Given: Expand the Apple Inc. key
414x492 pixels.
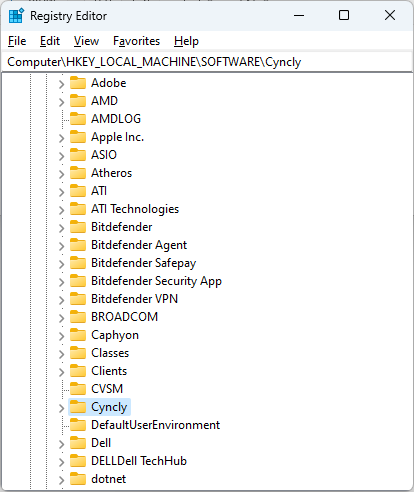Looking at the screenshot, I should tap(61, 138).
